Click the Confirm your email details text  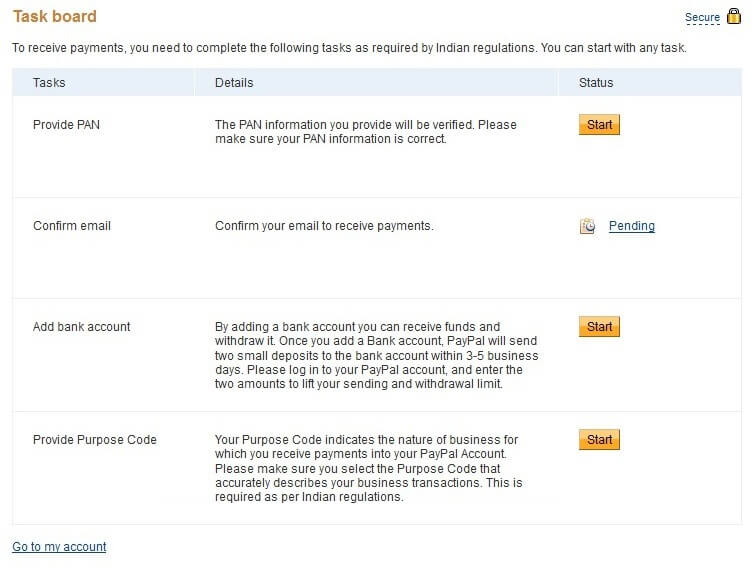324,226
